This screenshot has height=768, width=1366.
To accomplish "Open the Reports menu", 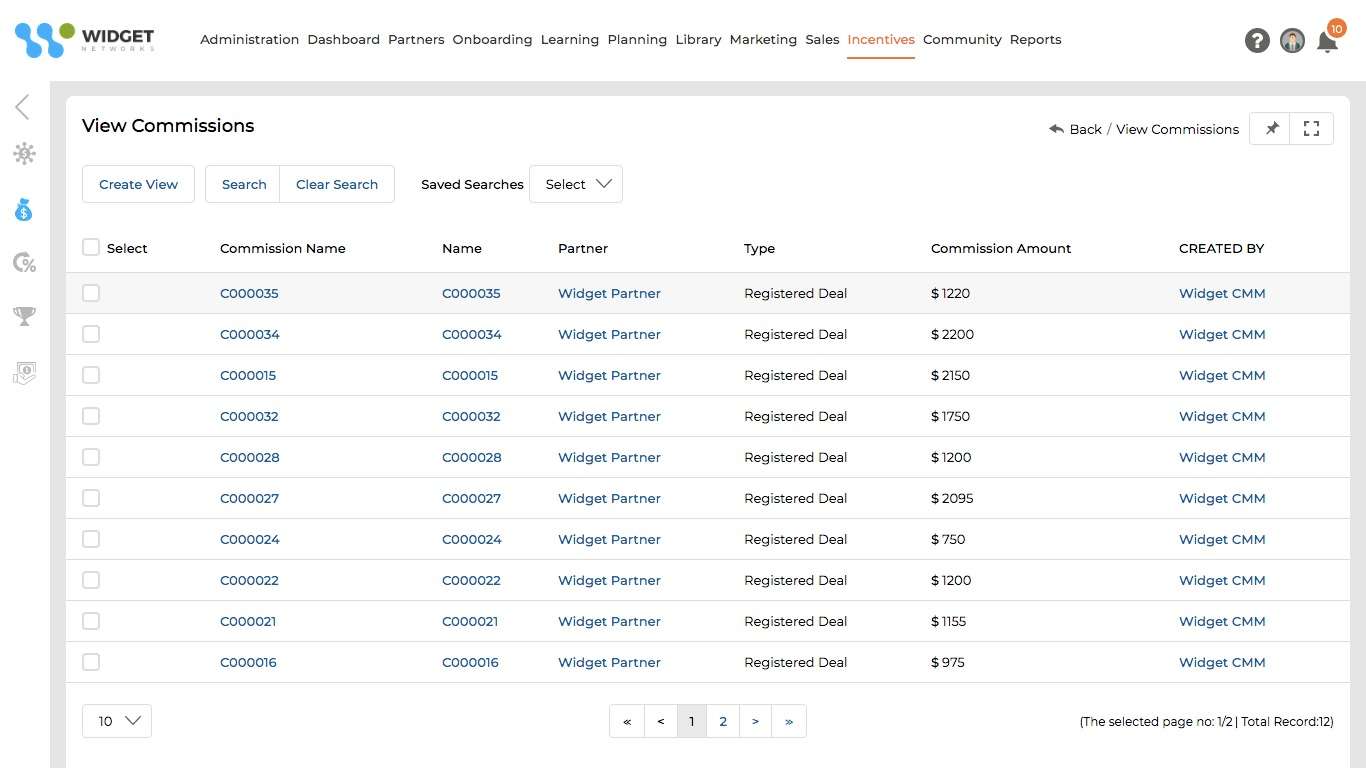I will 1035,40.
